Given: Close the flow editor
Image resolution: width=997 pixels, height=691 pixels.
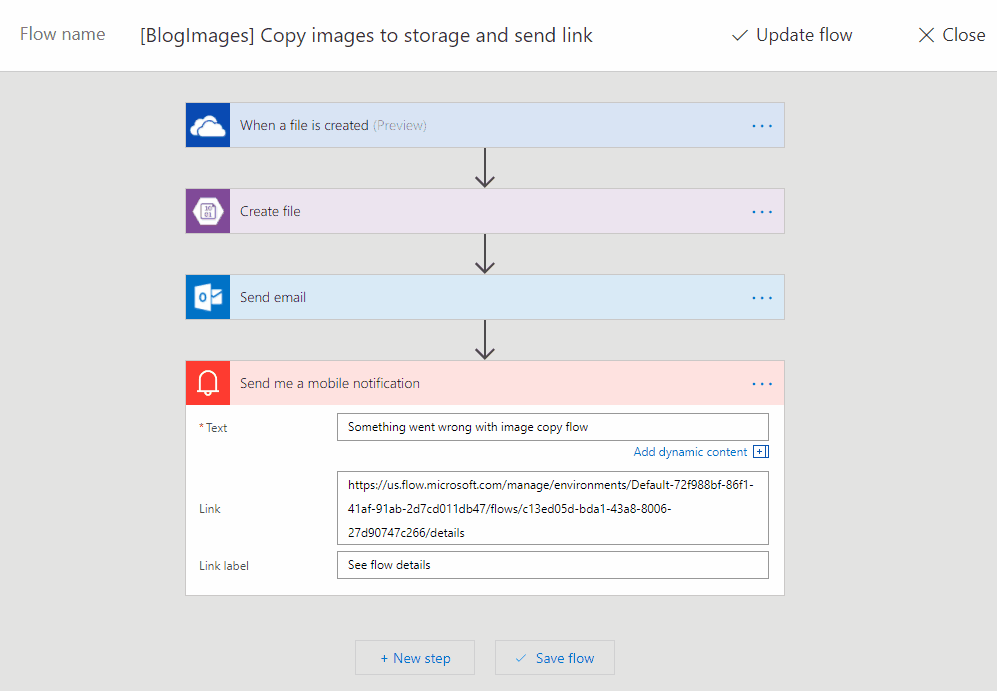Looking at the screenshot, I should click(x=951, y=35).
